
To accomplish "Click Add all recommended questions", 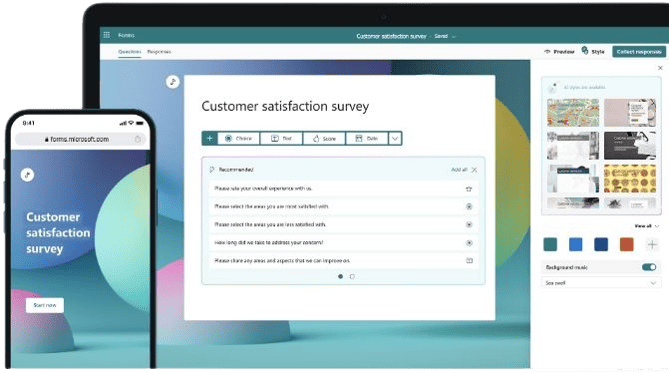I will (x=459, y=169).
